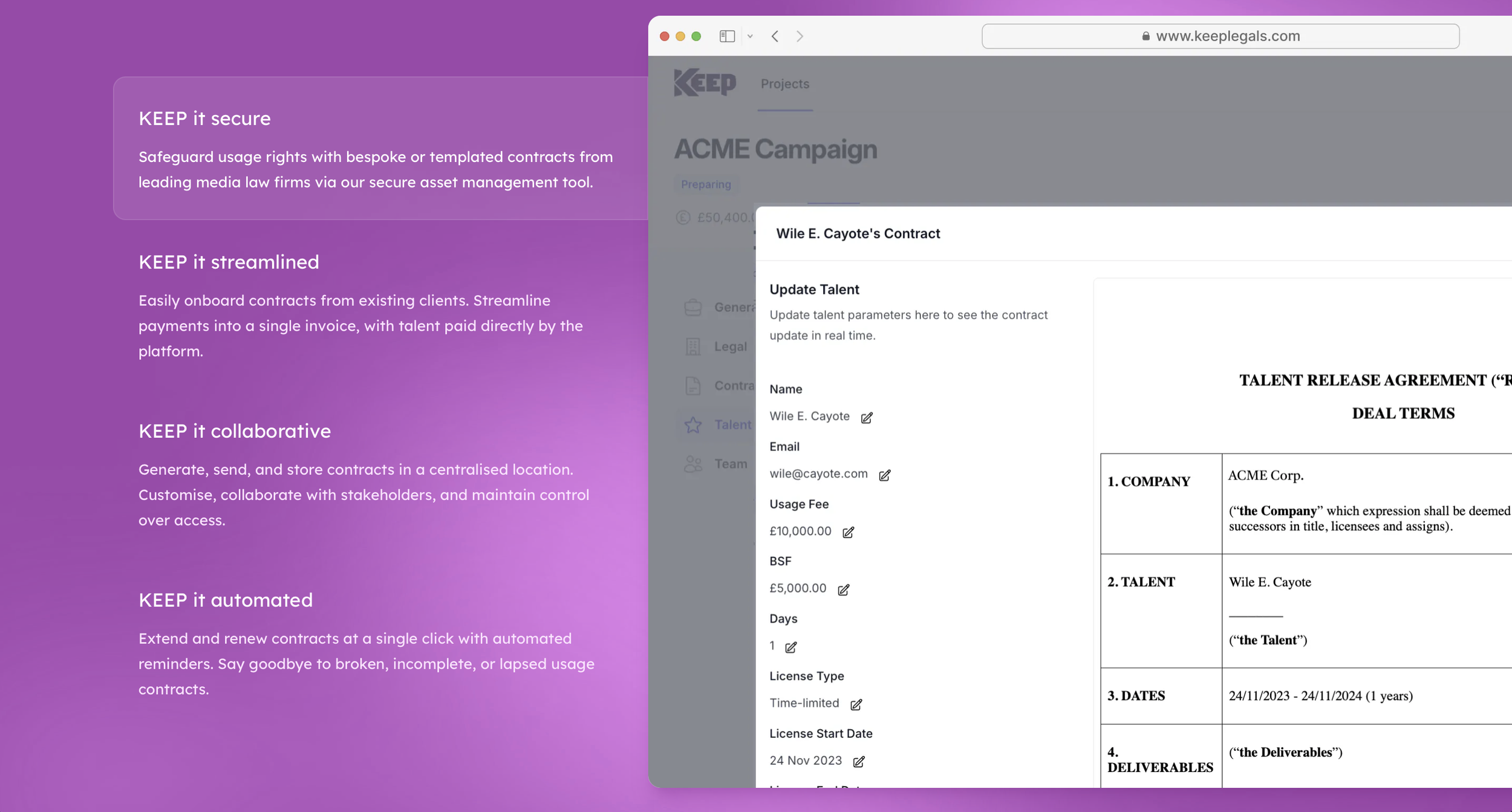The height and width of the screenshot is (812, 1512).
Task: Open the Talent sidebar item
Action: [732, 424]
